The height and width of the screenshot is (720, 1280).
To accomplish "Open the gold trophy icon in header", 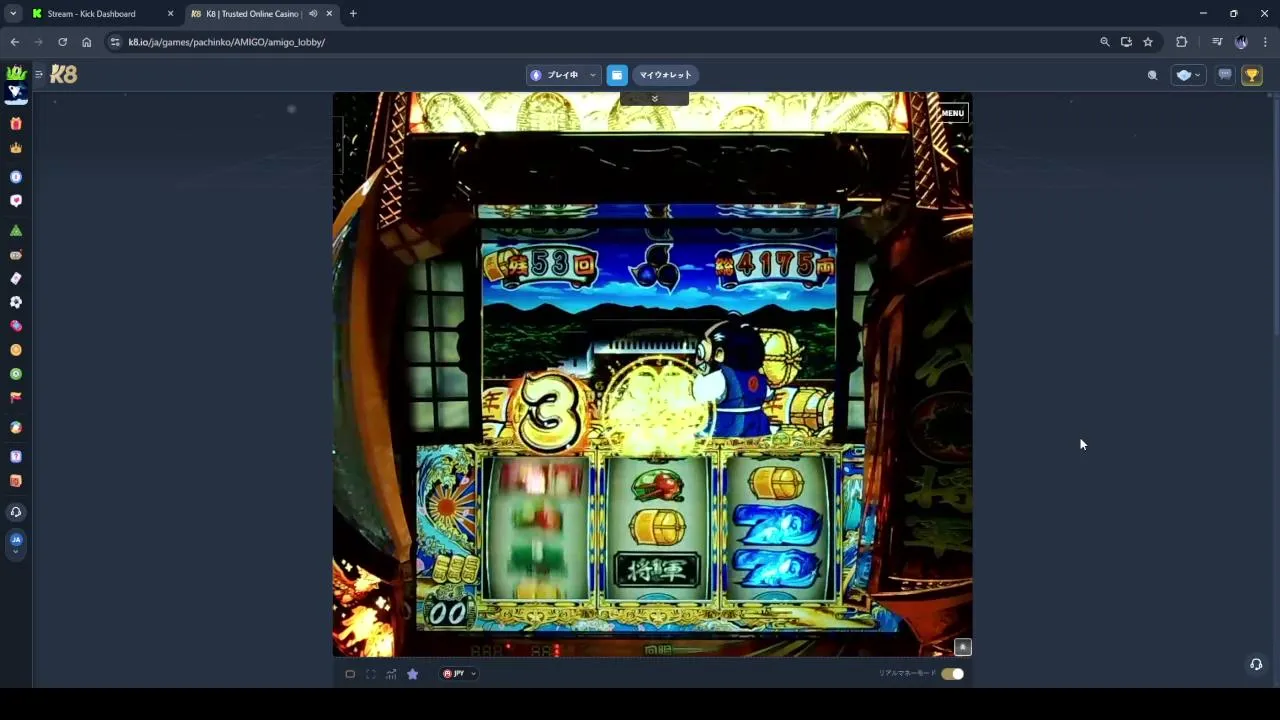I will pos(1251,75).
